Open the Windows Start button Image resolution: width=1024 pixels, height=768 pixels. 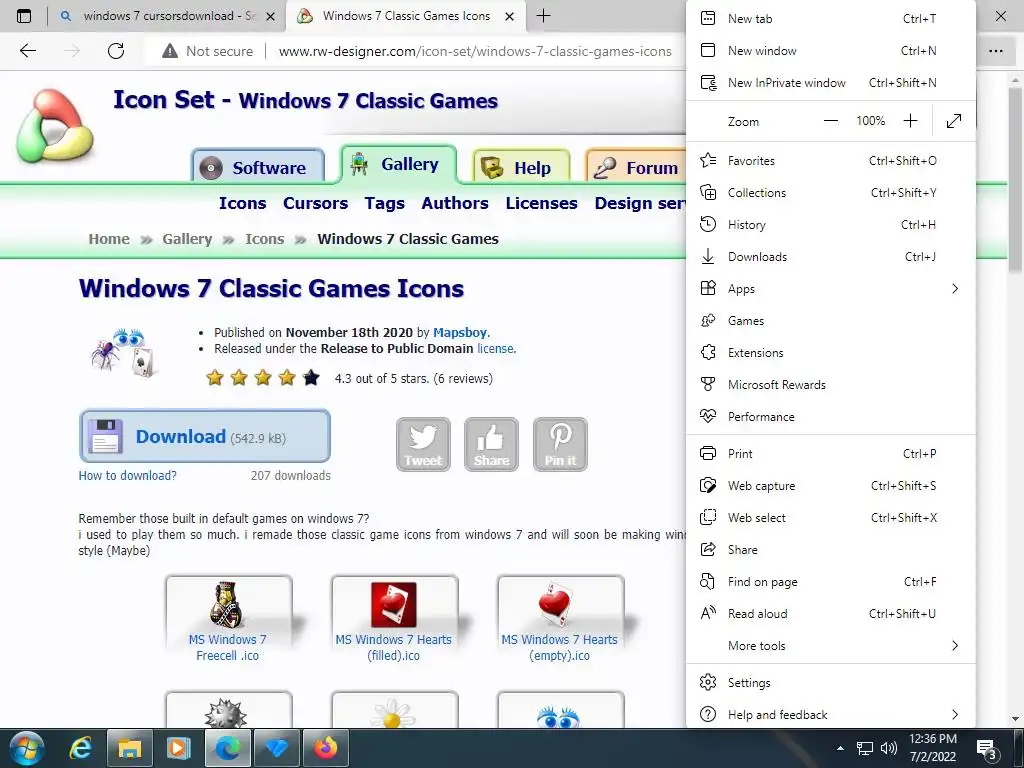tap(27, 748)
